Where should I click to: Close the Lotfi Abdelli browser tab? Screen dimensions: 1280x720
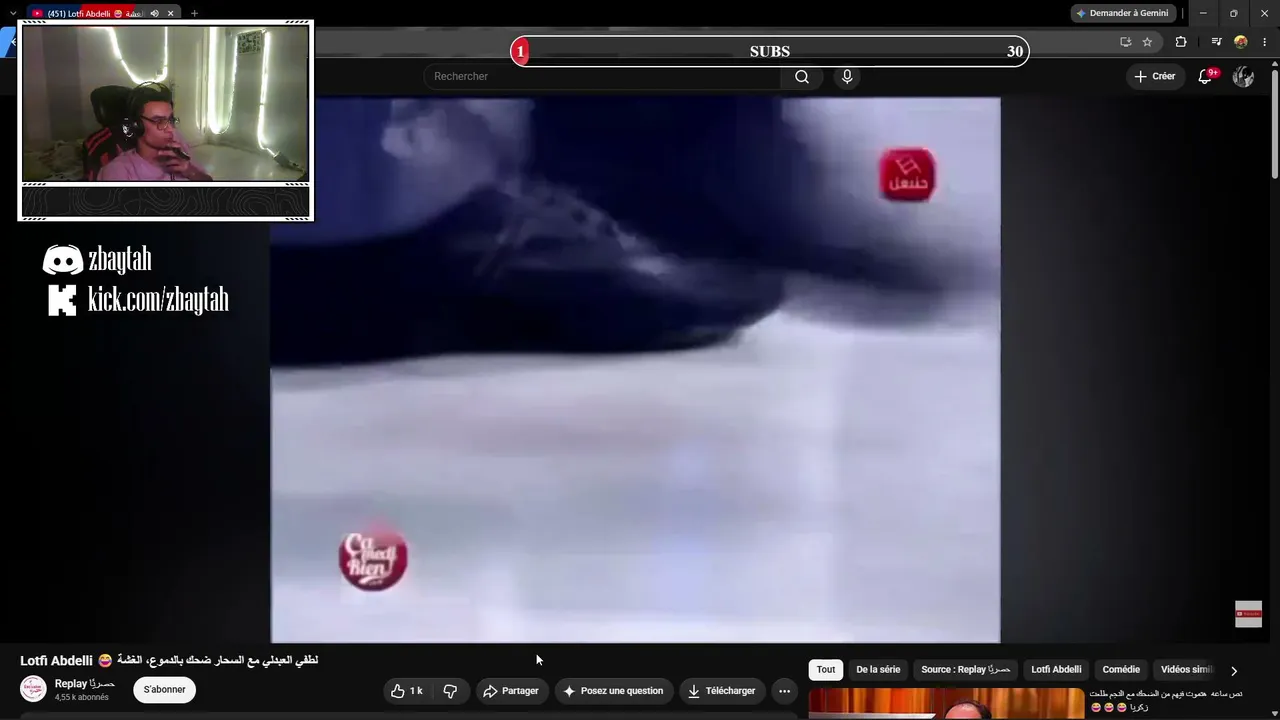click(171, 13)
